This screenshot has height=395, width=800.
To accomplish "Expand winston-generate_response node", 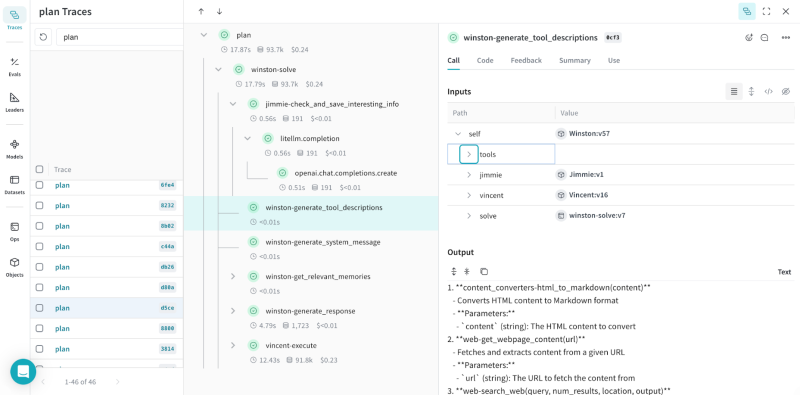I will (233, 311).
